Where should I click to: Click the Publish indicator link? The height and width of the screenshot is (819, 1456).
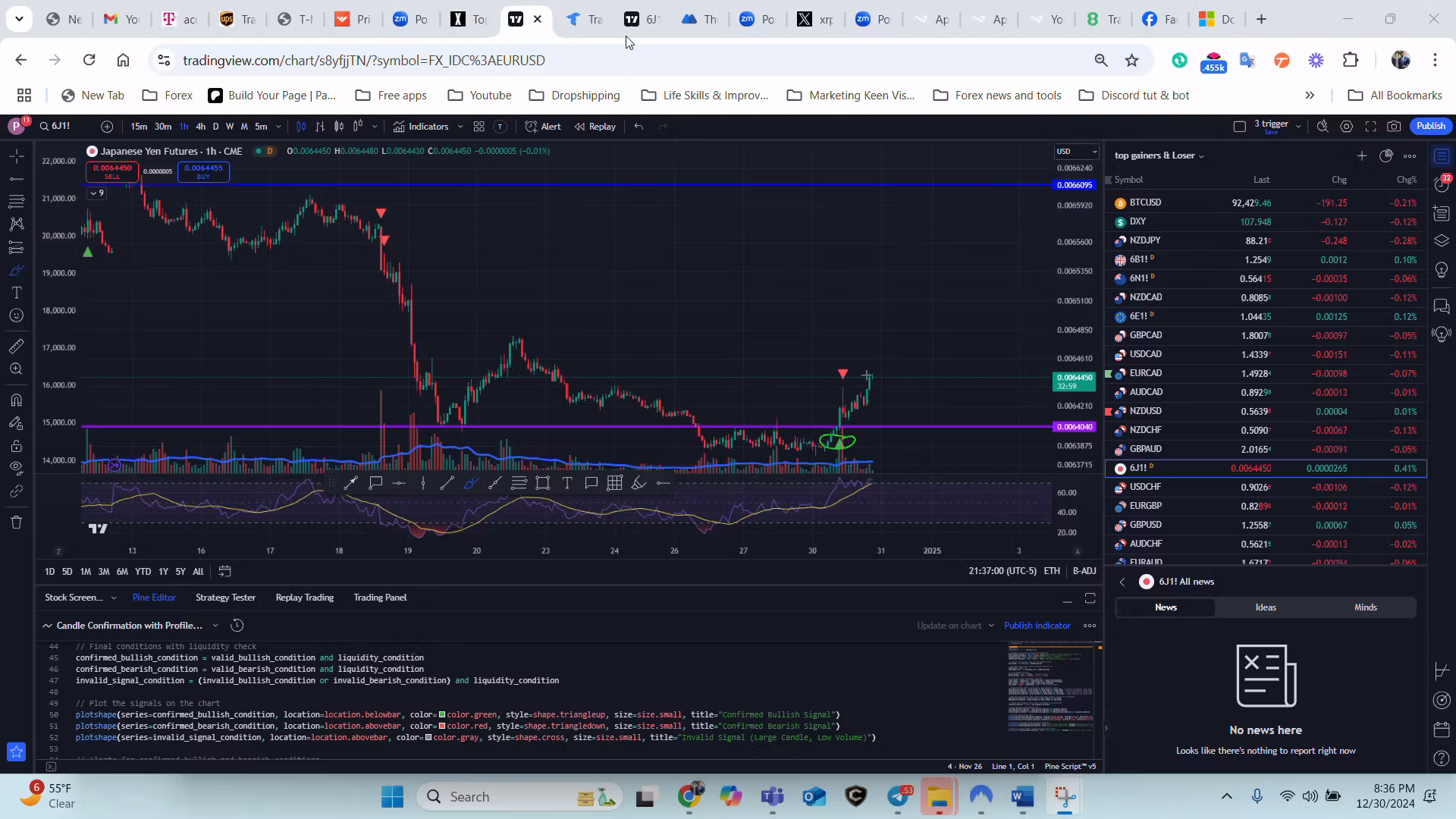tap(1037, 625)
